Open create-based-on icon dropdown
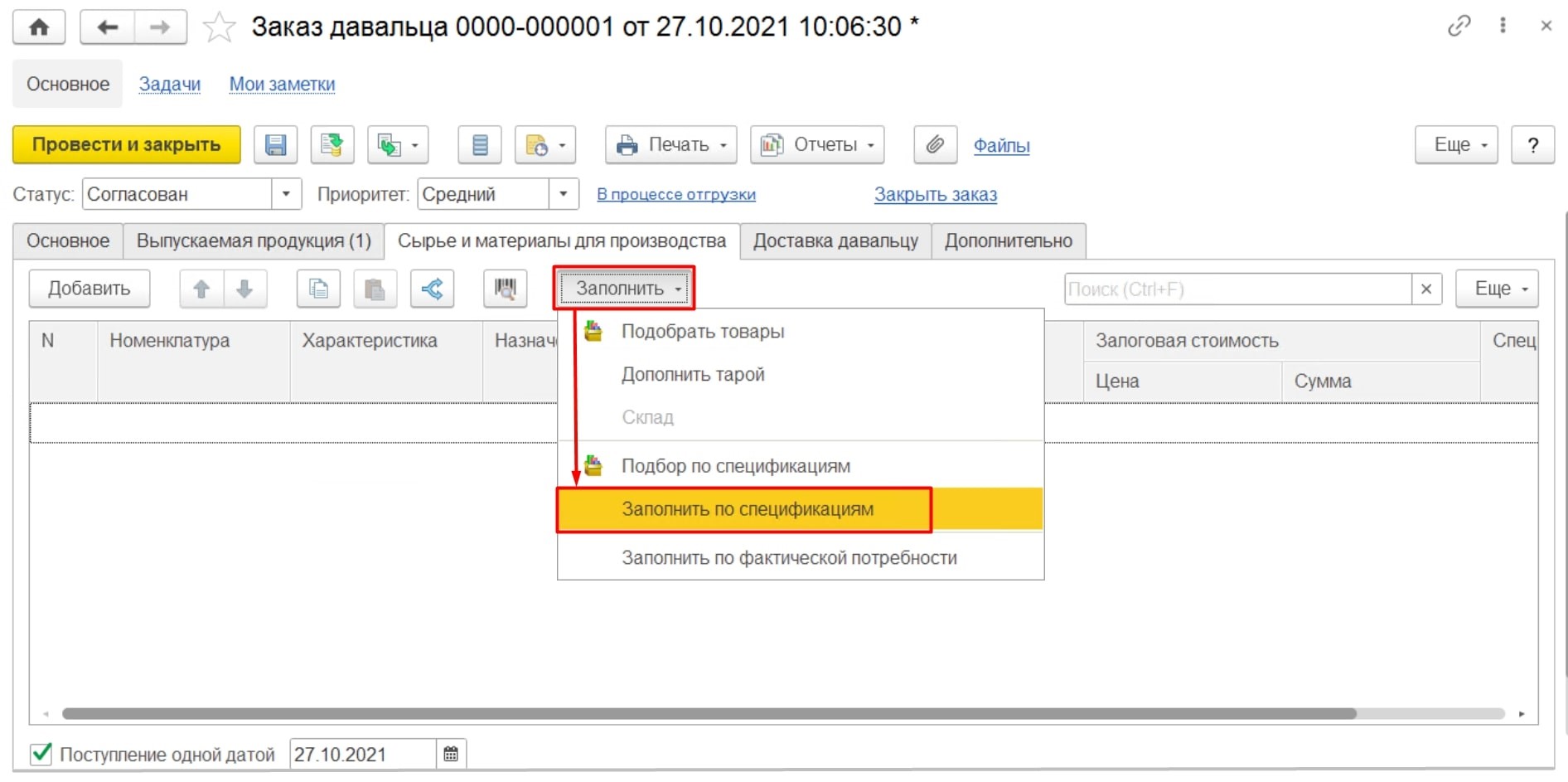 point(398,145)
